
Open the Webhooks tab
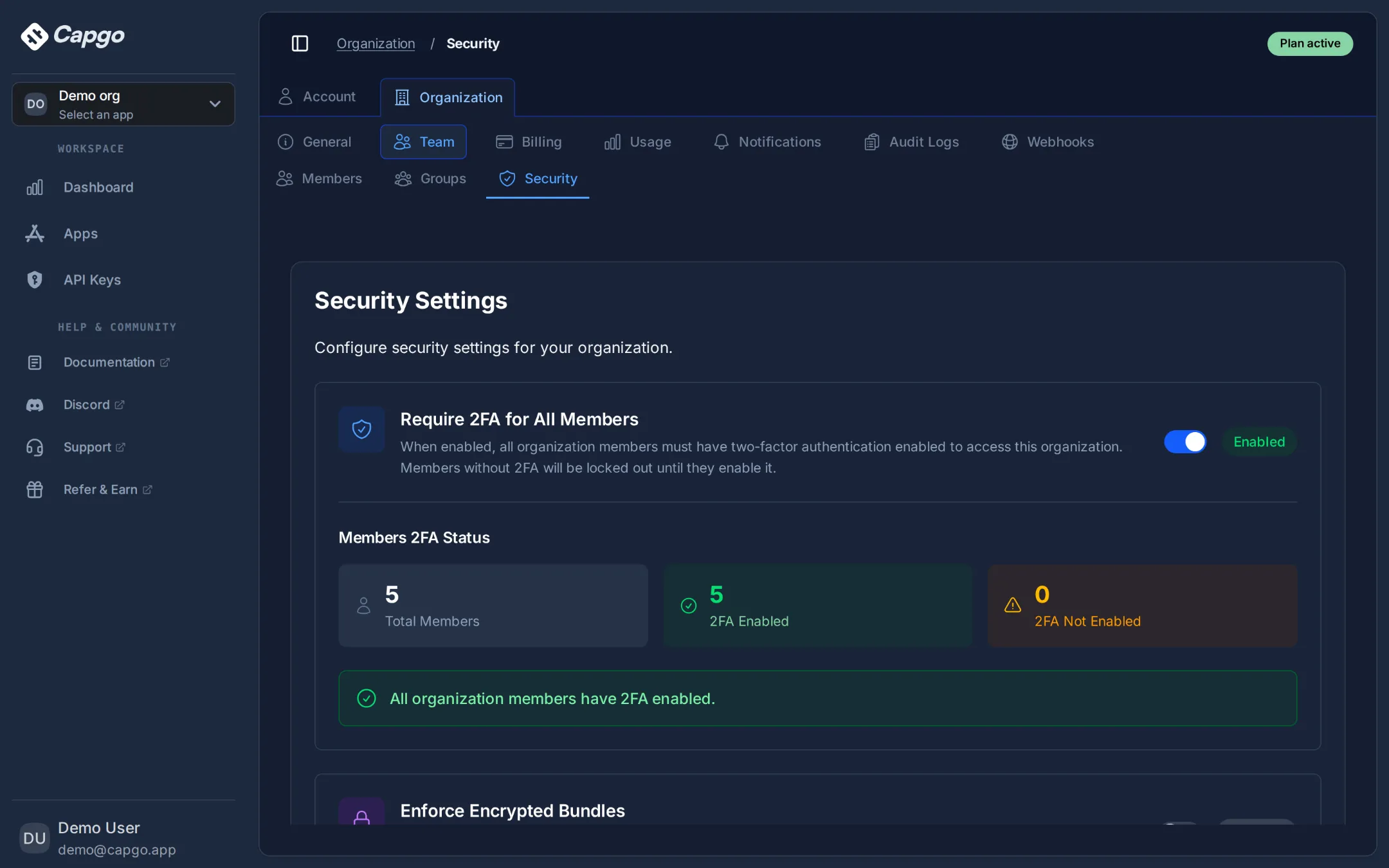(x=1048, y=142)
